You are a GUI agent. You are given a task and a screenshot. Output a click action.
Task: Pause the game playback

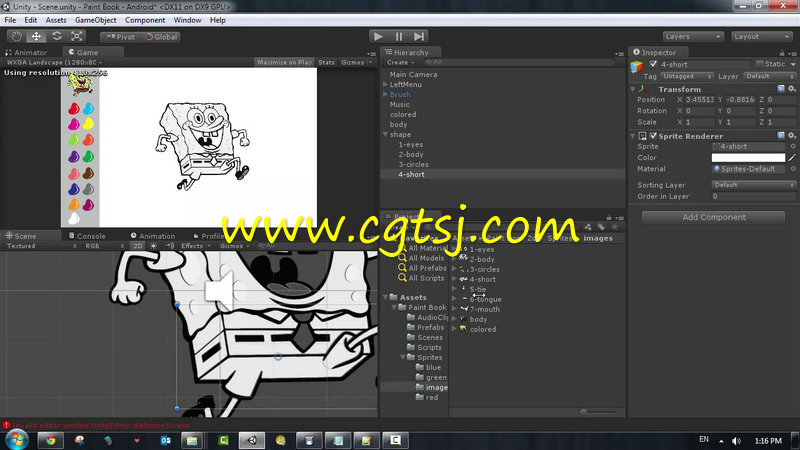point(398,36)
